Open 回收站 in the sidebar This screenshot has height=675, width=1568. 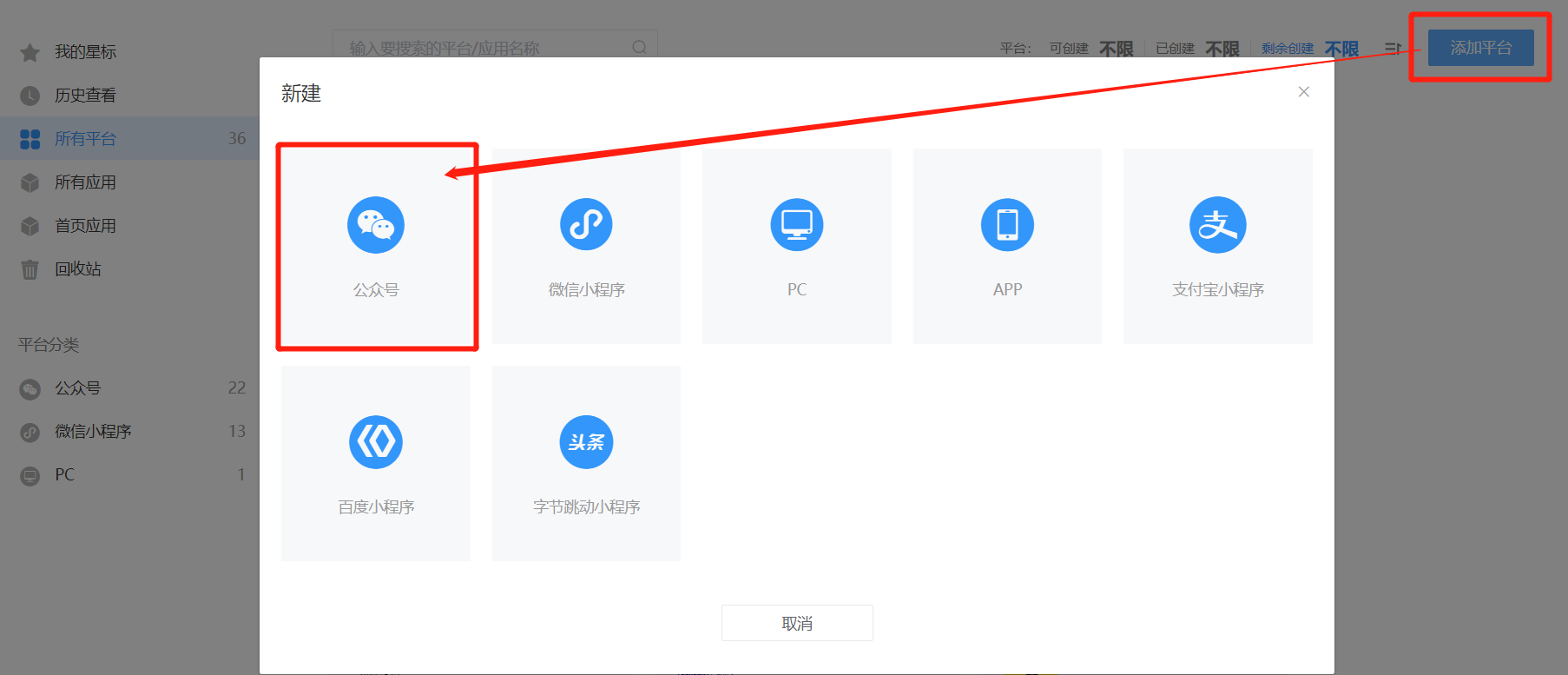[130, 269]
